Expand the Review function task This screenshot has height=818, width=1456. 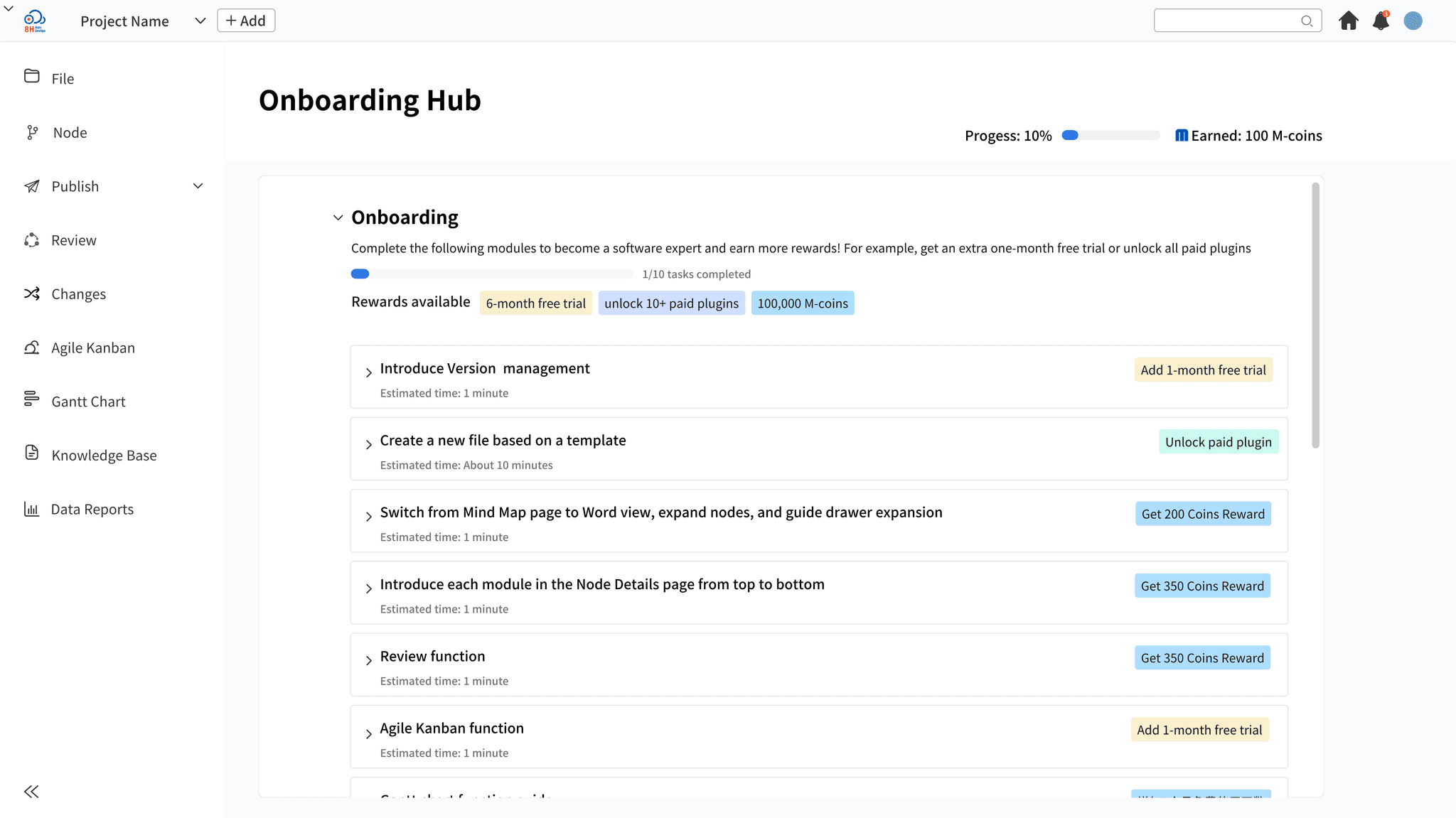click(368, 660)
